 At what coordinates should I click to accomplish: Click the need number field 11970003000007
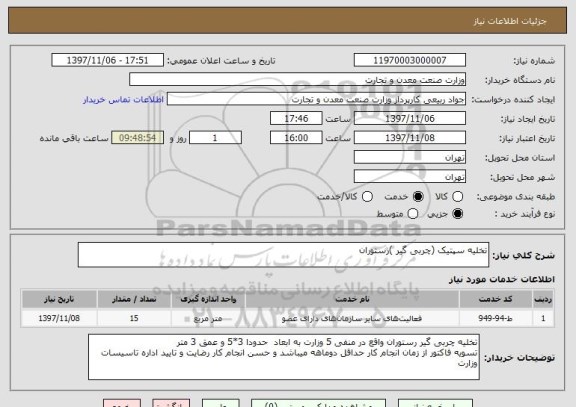tap(410, 60)
